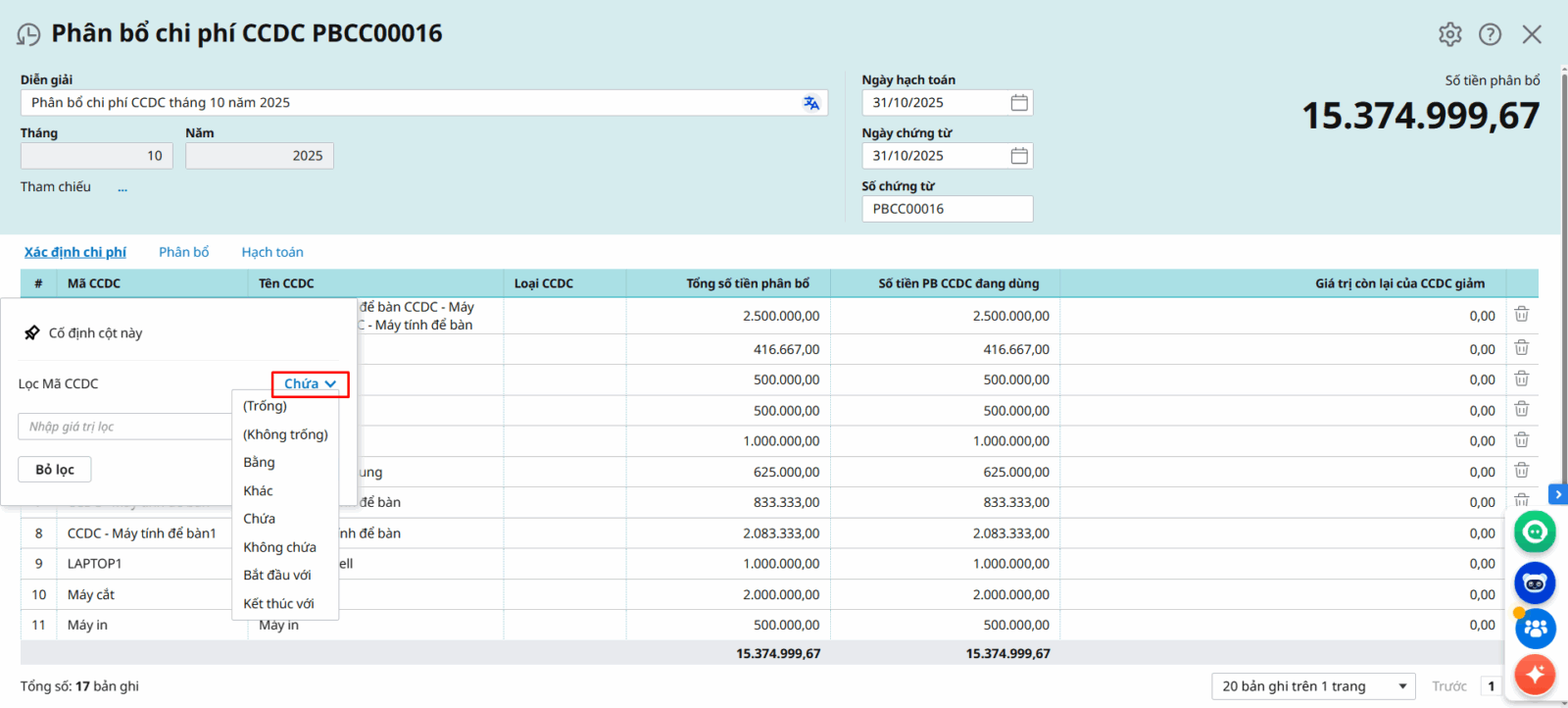Screen dimensions: 1568x708
Task: Click the settings gear icon
Action: [1449, 34]
